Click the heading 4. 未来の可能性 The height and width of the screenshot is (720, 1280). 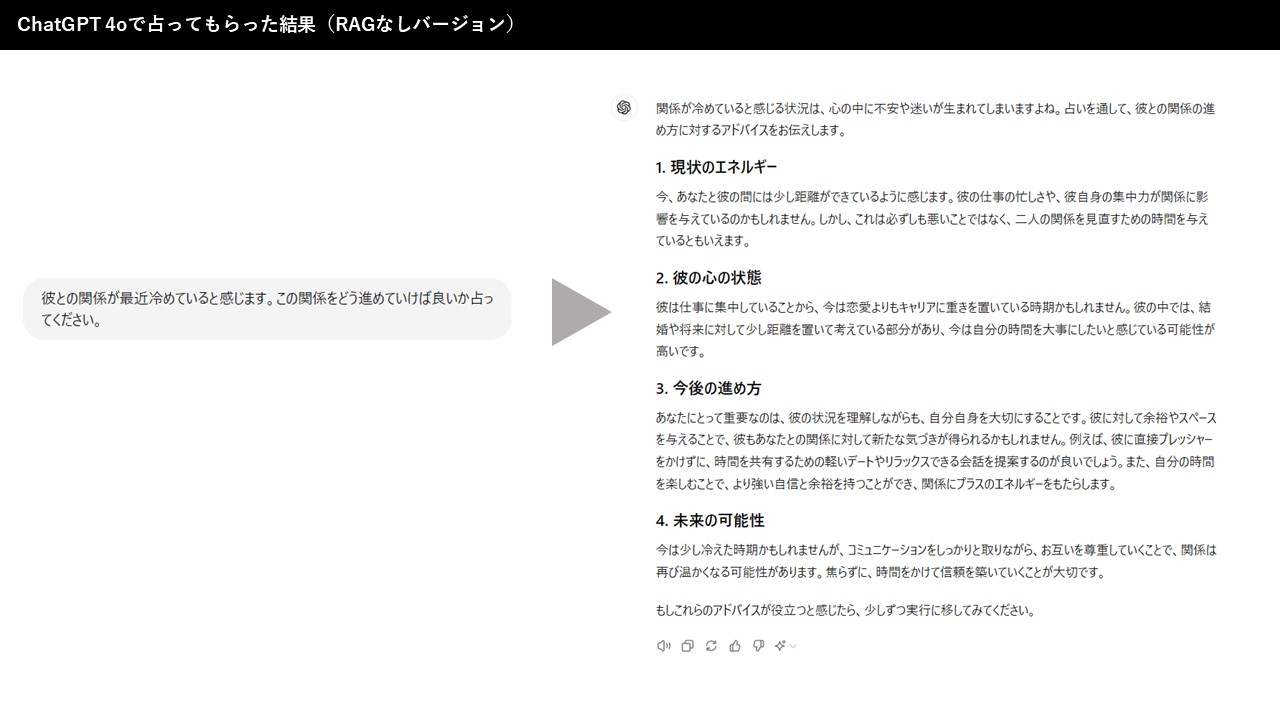point(710,521)
